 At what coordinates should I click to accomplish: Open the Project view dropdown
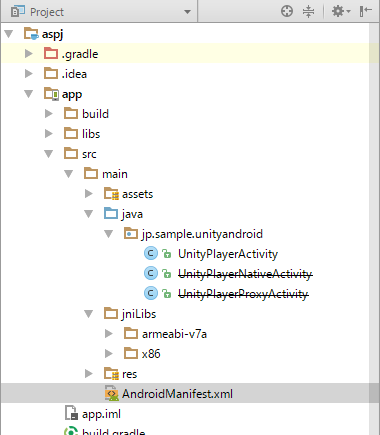point(187,12)
